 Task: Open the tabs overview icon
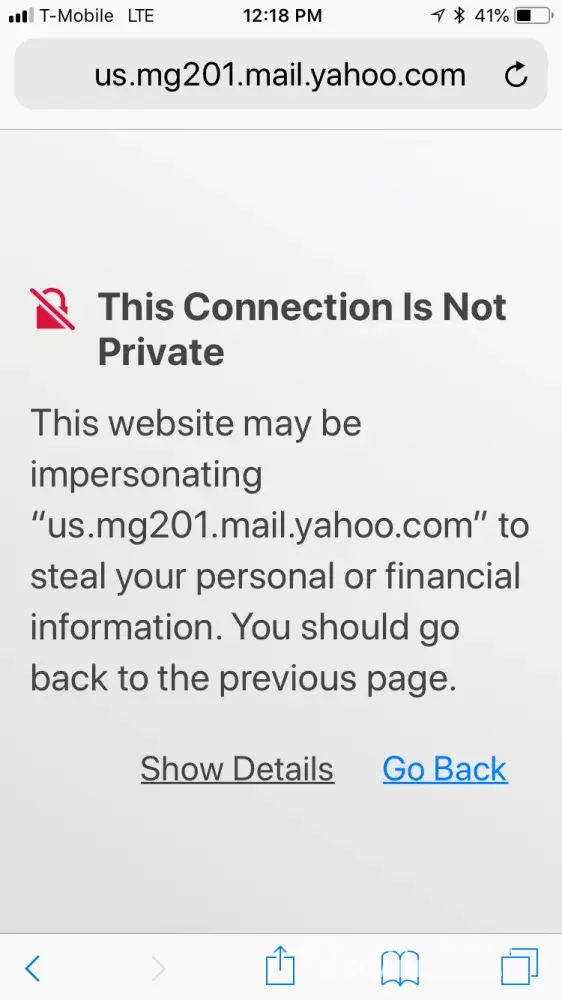tap(519, 966)
